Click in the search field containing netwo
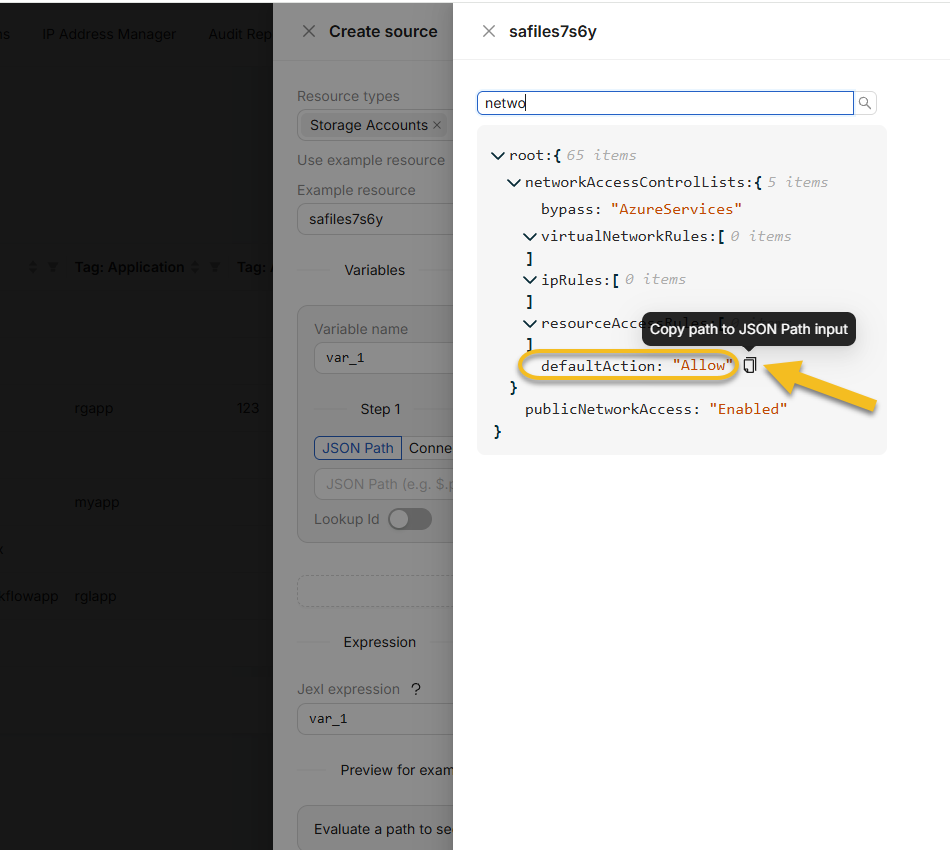 tap(665, 103)
